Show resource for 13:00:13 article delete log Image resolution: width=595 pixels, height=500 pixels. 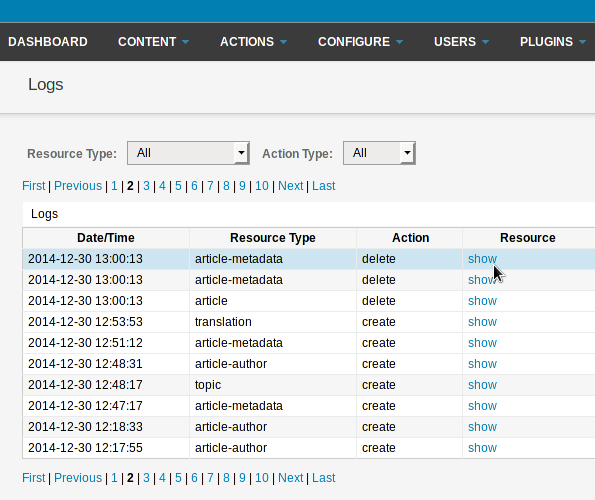tap(482, 301)
